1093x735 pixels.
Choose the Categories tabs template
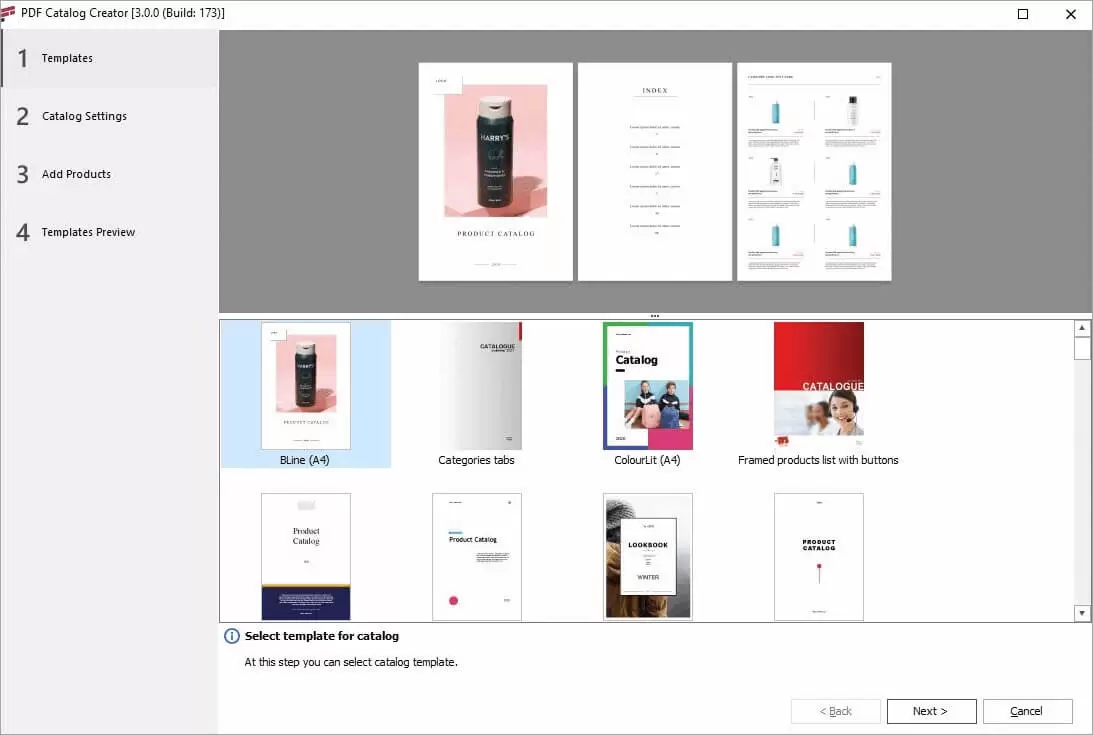476,386
